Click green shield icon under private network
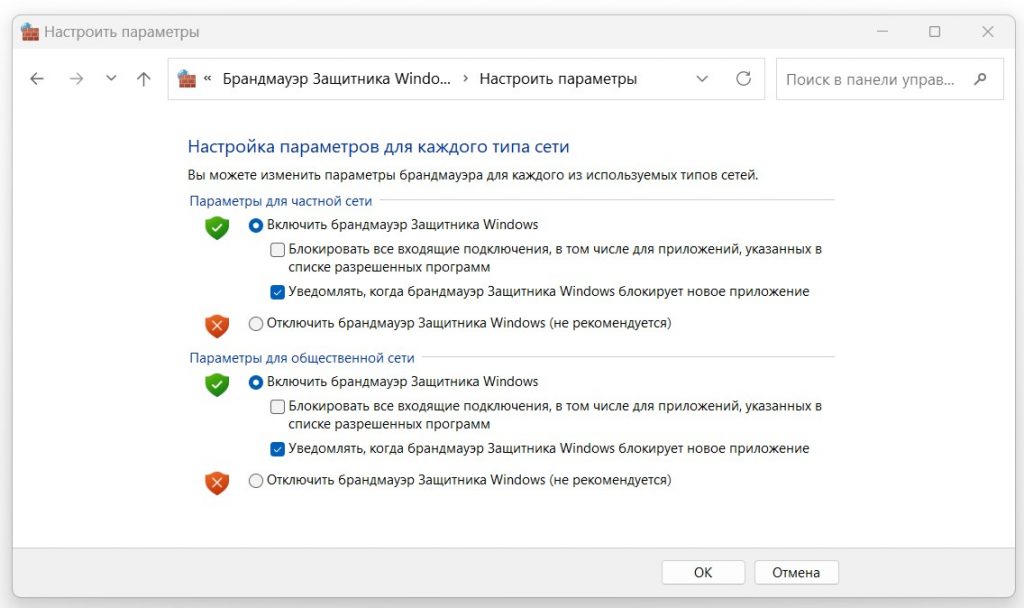 click(217, 228)
